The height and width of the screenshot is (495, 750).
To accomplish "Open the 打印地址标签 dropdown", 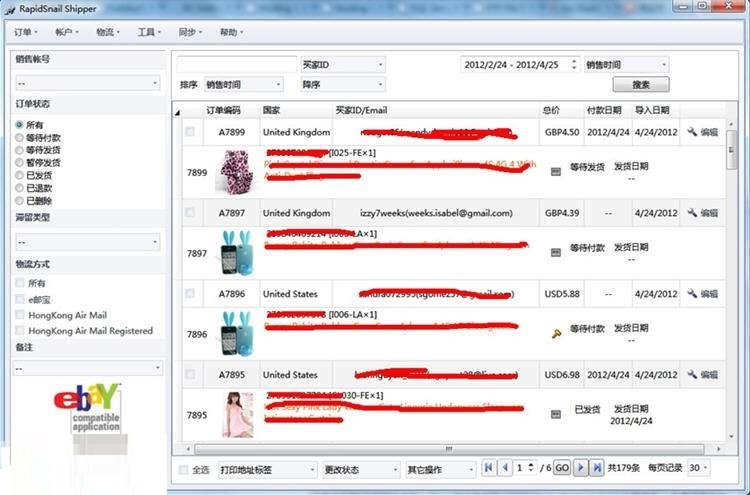I will tap(265, 469).
